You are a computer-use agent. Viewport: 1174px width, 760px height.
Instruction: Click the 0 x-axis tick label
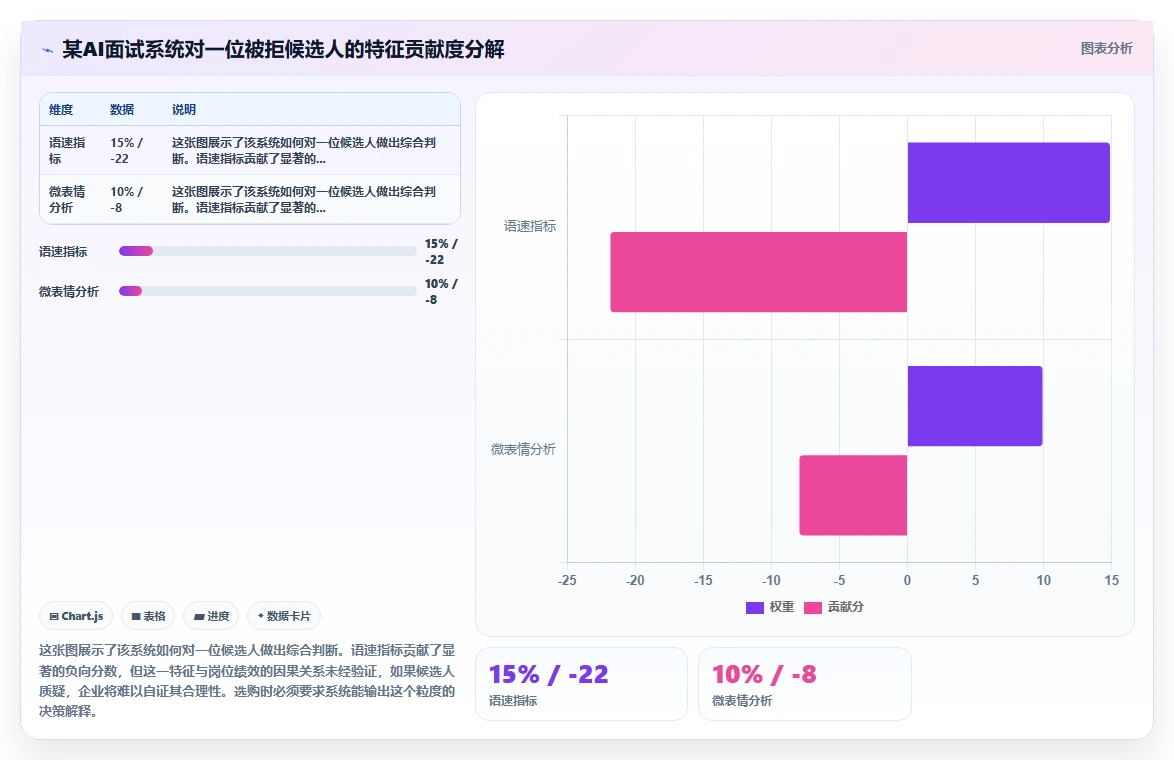tap(907, 580)
